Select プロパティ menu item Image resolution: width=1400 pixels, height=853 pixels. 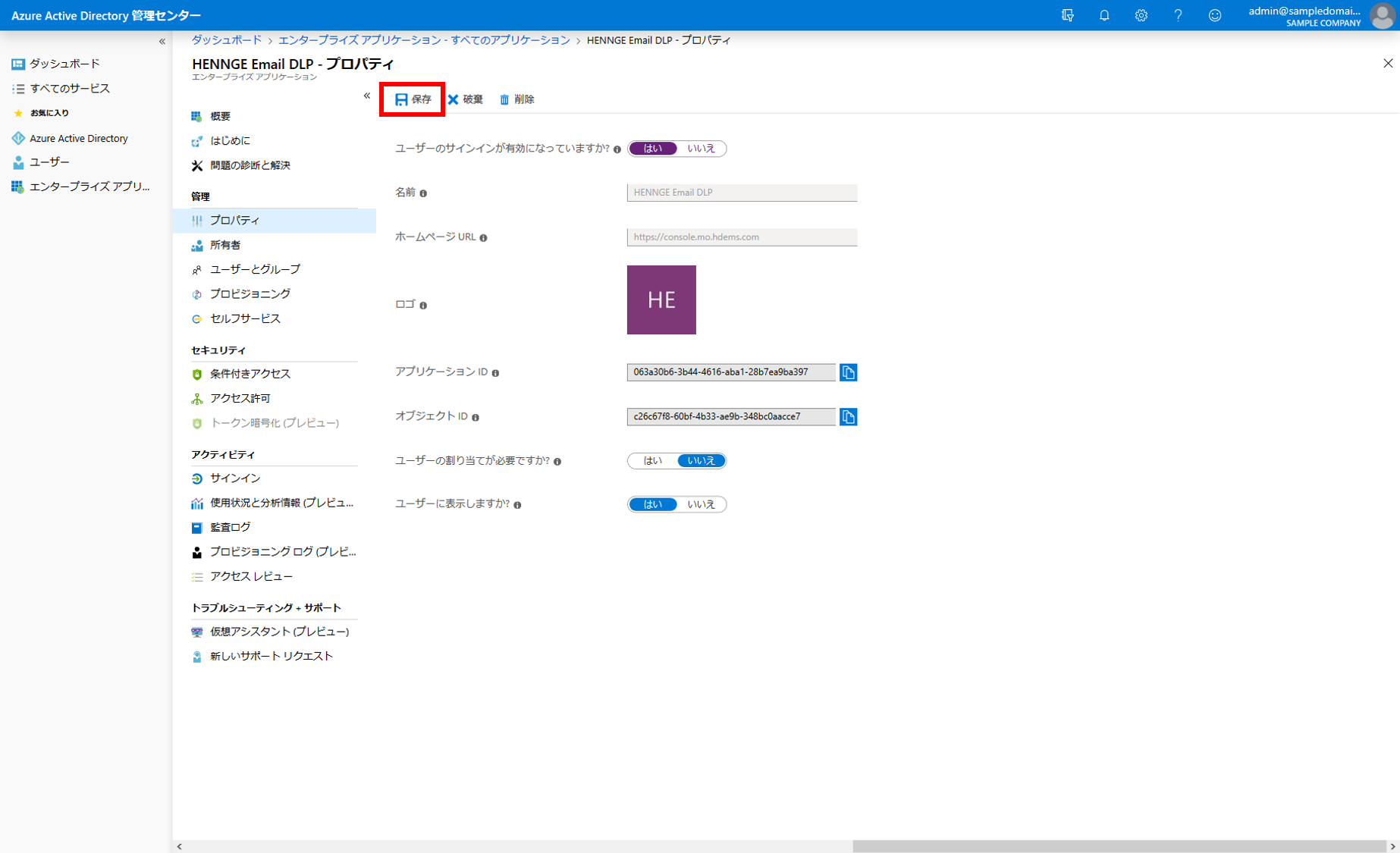tap(274, 221)
